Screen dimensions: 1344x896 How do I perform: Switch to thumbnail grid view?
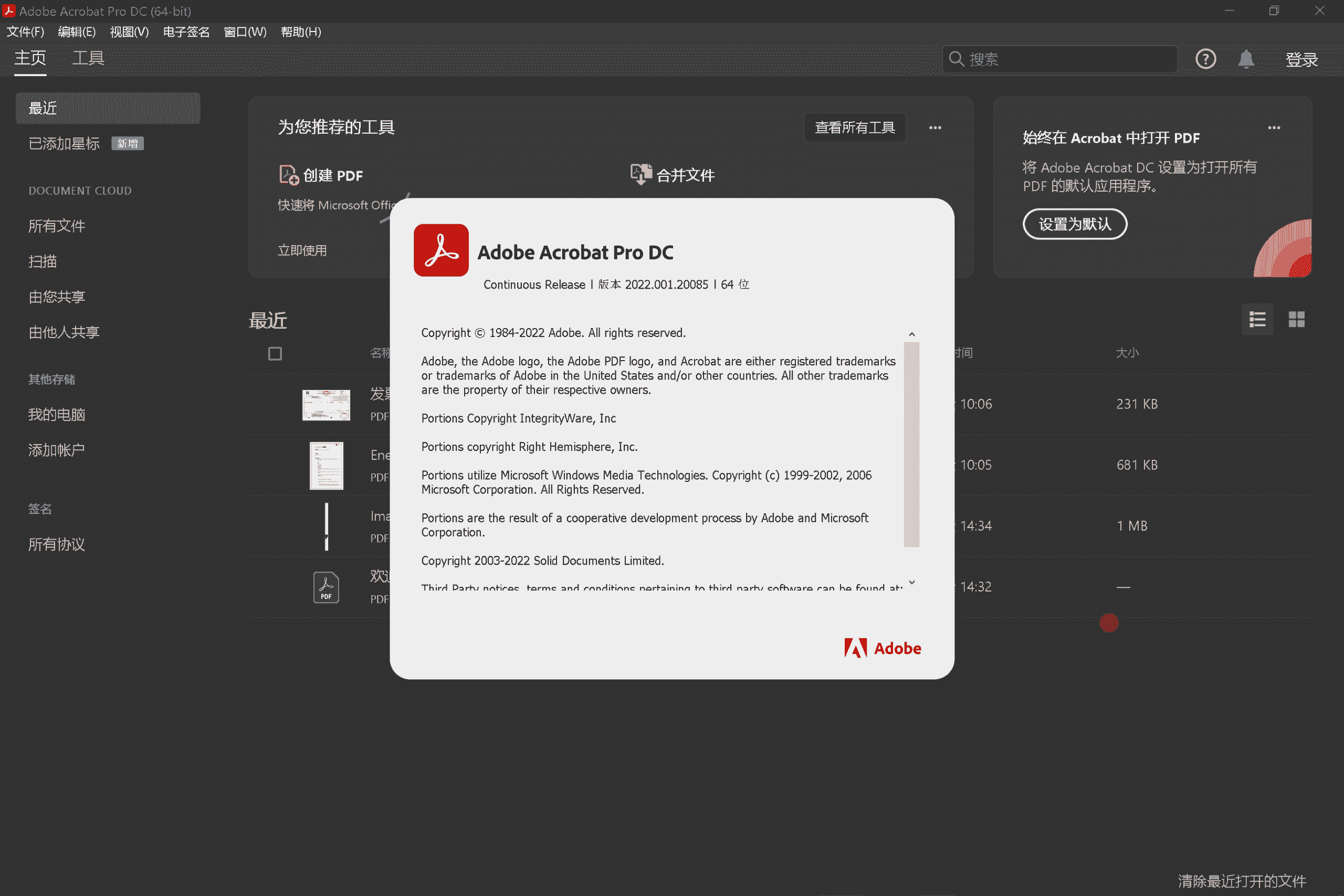click(1297, 320)
